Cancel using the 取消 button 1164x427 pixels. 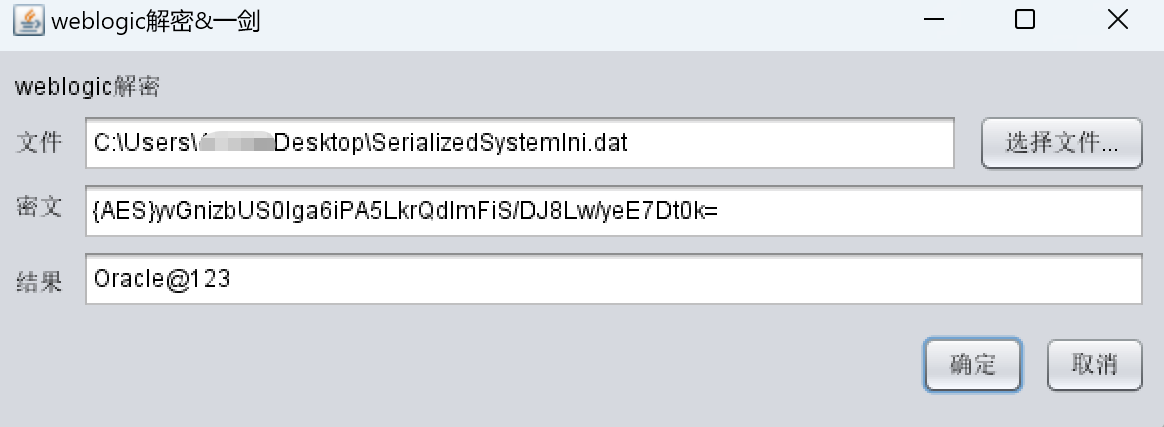1094,364
